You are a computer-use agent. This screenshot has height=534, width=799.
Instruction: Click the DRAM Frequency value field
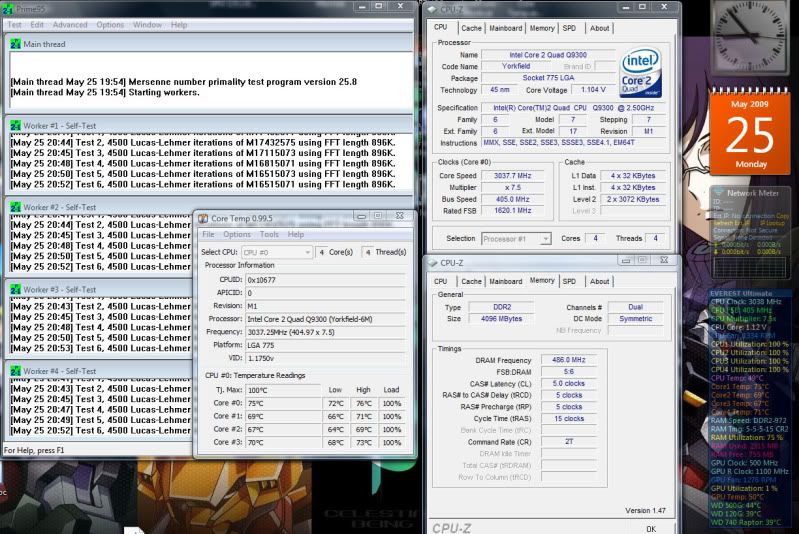click(x=568, y=359)
